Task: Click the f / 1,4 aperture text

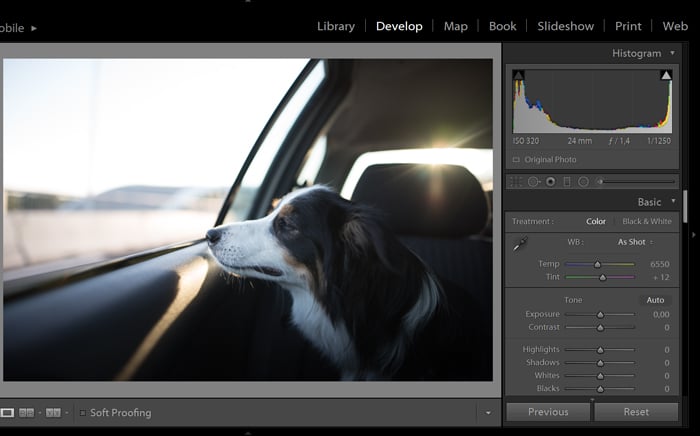Action: click(x=619, y=141)
